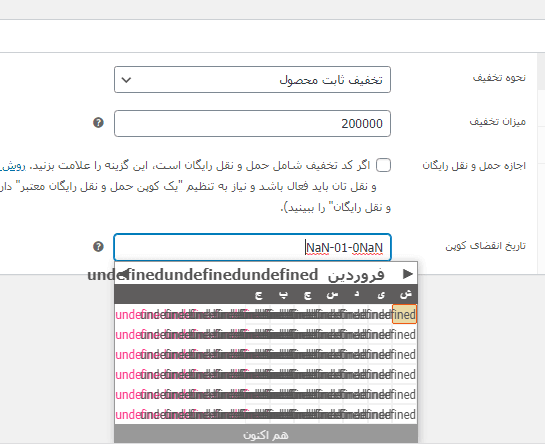Open the تخفیف ثابت محصول discount type dropdown
The image size is (545, 444).
pos(252,80)
